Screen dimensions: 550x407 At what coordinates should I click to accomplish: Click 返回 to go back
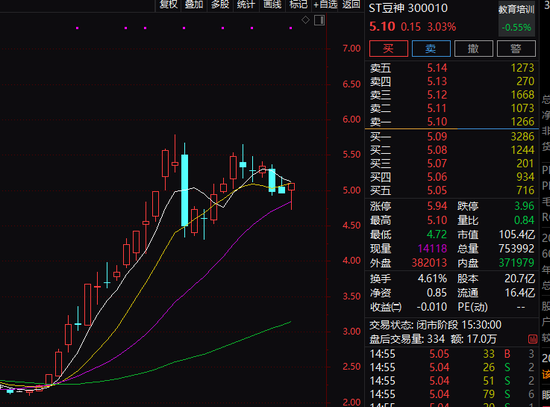click(x=351, y=5)
